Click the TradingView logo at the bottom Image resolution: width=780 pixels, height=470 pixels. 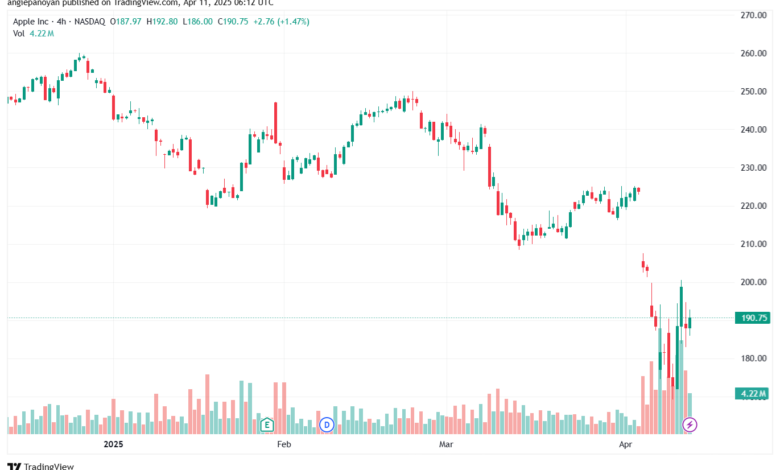[41, 466]
